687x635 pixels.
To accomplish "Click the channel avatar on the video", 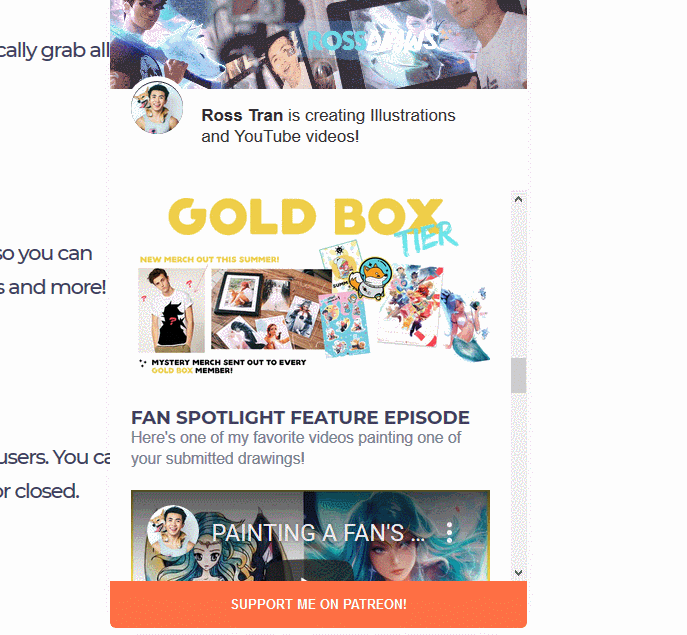I will [173, 531].
